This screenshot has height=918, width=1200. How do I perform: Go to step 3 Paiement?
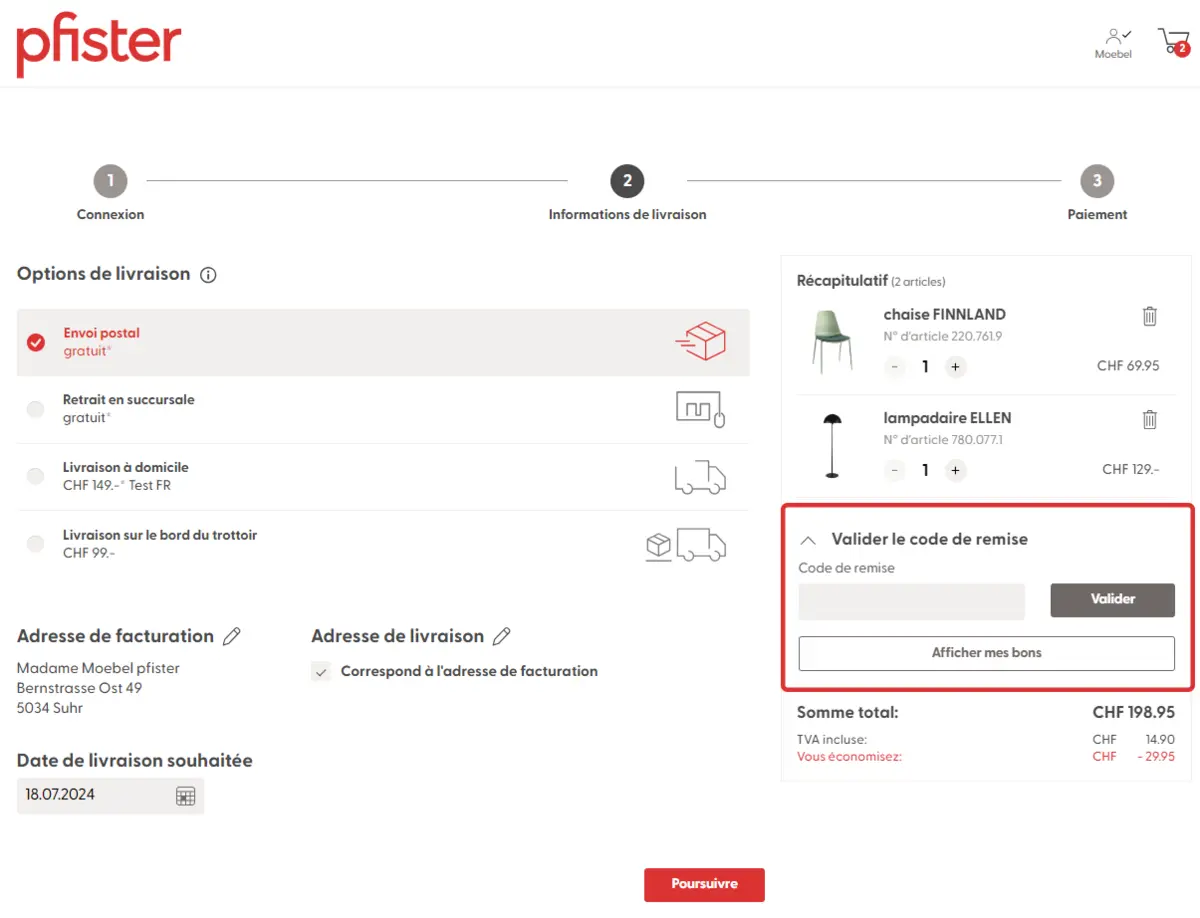(1097, 181)
